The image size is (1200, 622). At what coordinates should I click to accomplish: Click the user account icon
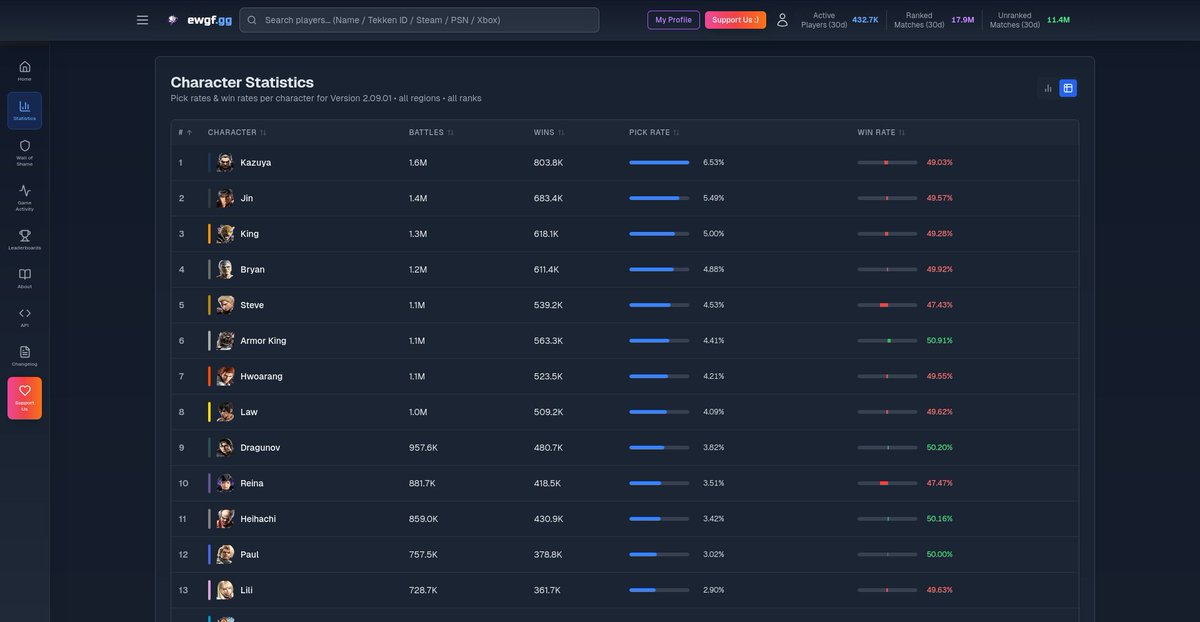pyautogui.click(x=782, y=20)
